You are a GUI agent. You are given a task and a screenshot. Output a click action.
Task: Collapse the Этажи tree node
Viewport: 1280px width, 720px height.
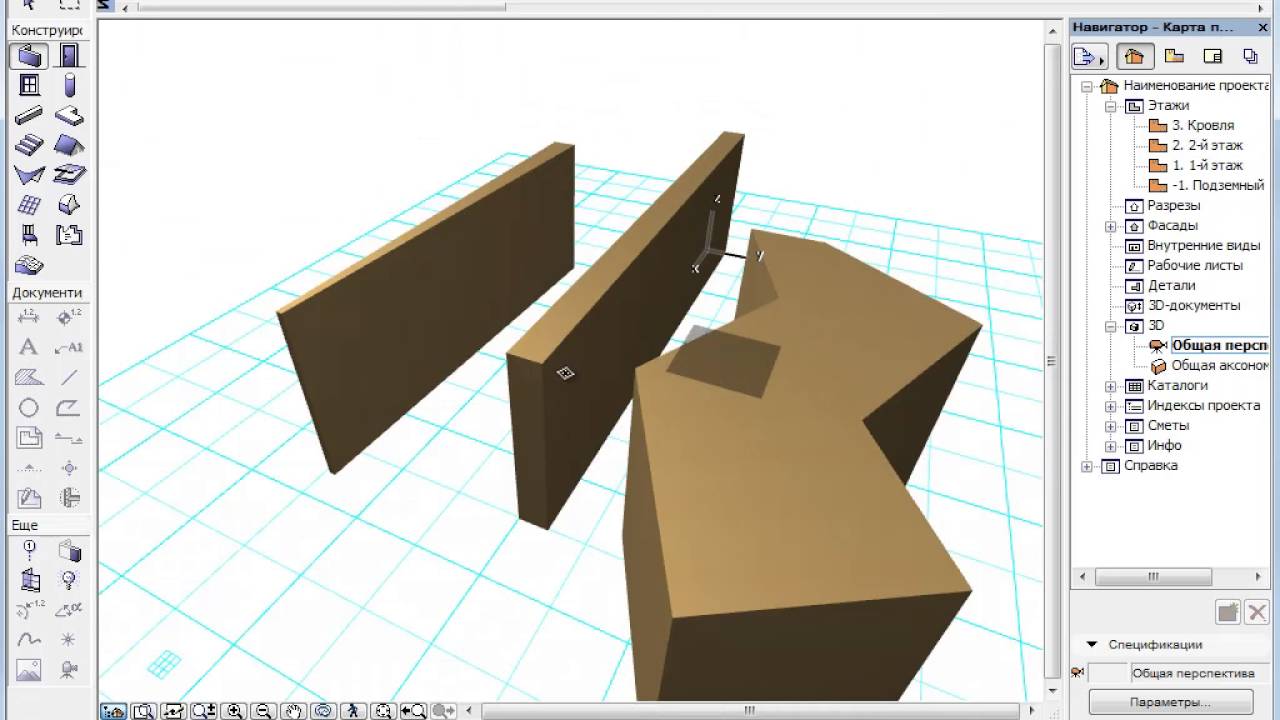click(x=1110, y=106)
